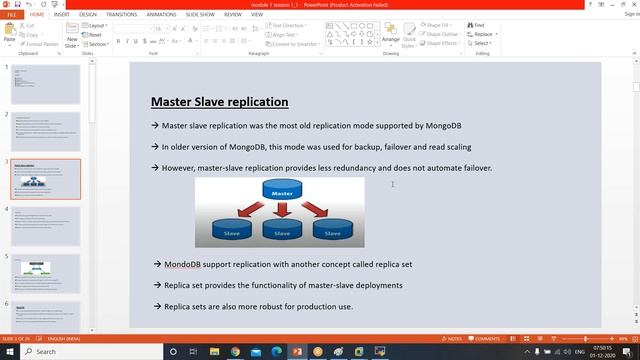640x360 pixels.
Task: Select the Text Box shape in gallery
Action: coord(330,26)
